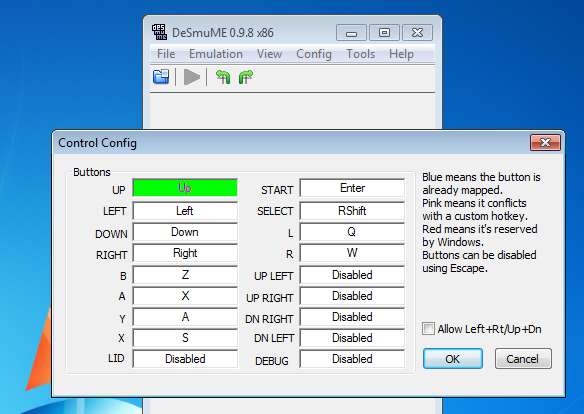Select the green UP mapping field

[x=185, y=188]
